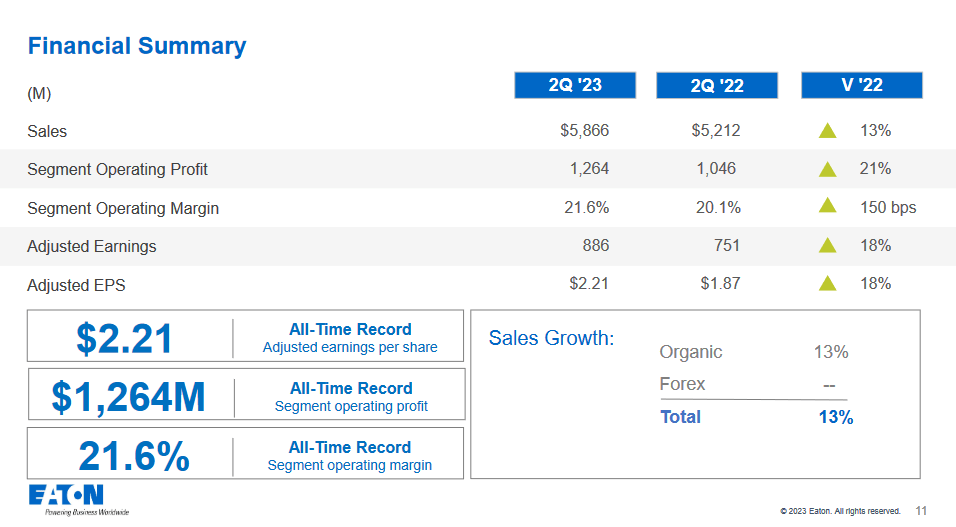Click the $1,264M record figure

pos(128,397)
